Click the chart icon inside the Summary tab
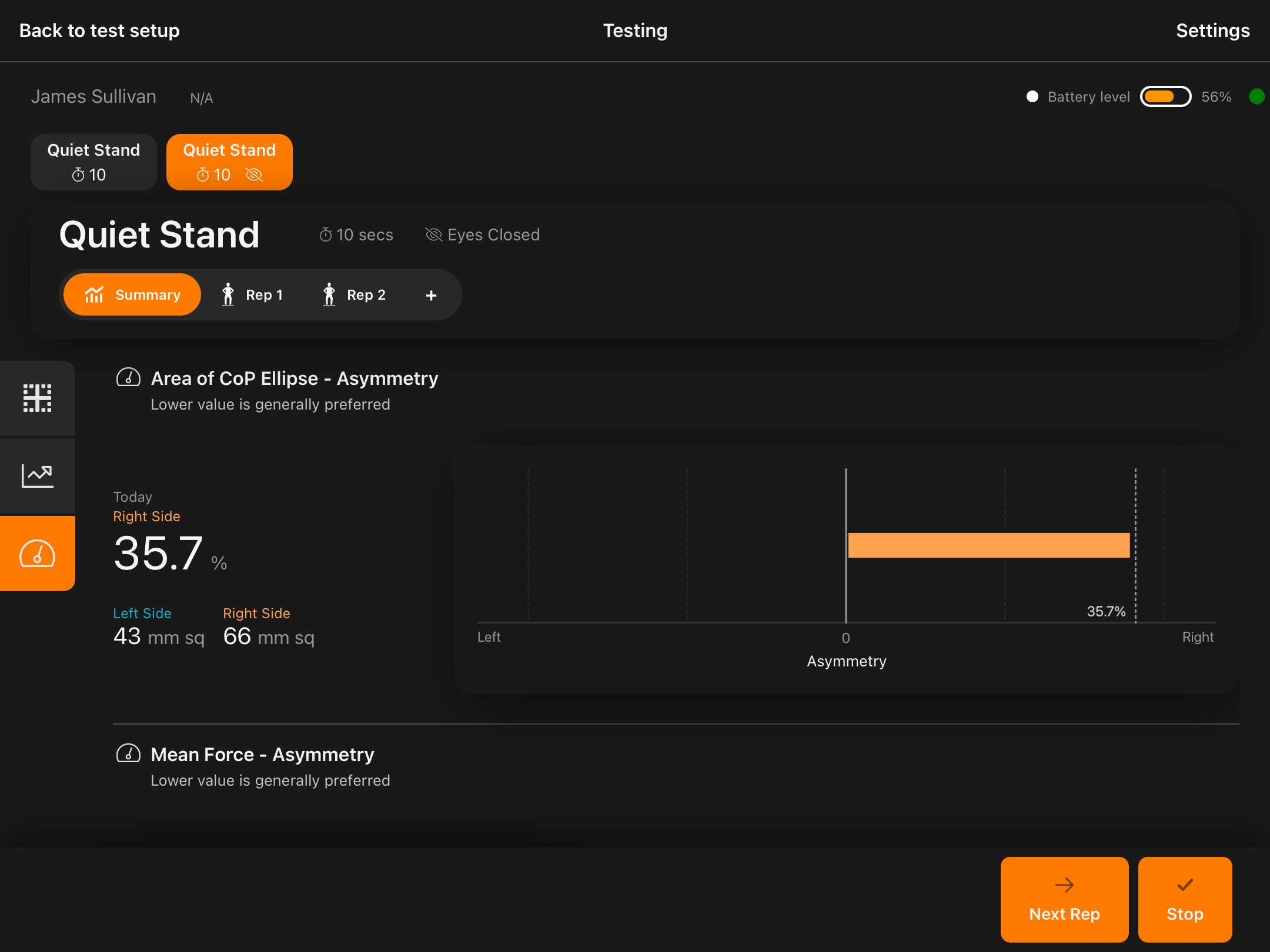The height and width of the screenshot is (952, 1270). click(96, 294)
